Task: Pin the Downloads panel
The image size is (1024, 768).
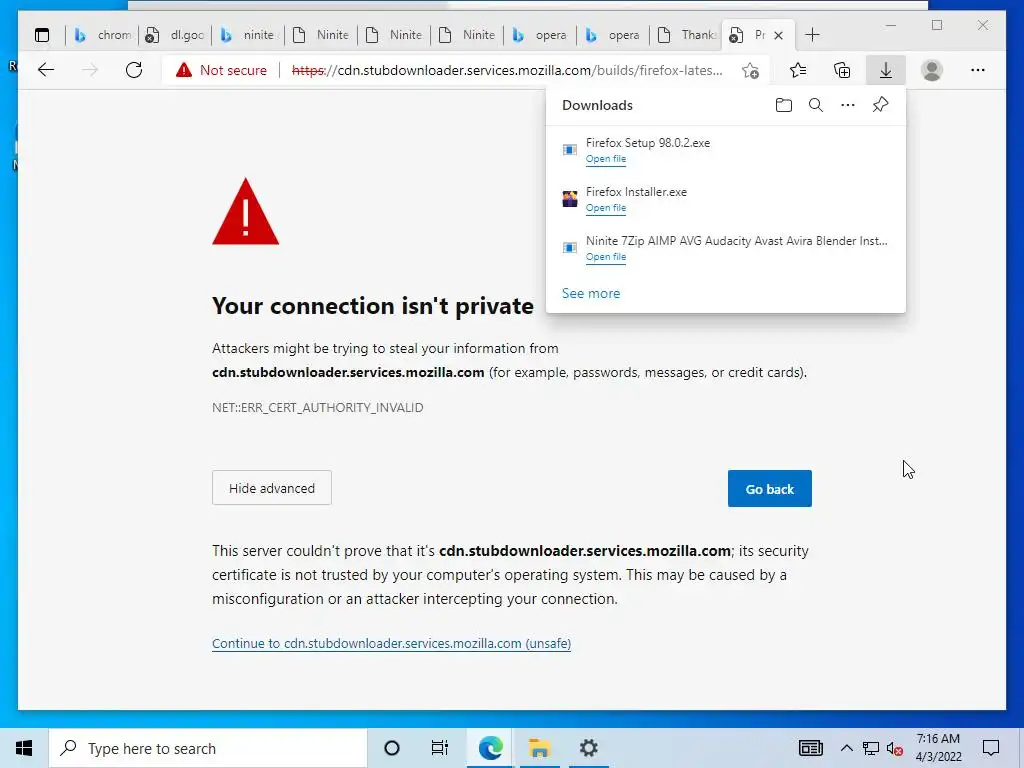Action: [x=880, y=104]
